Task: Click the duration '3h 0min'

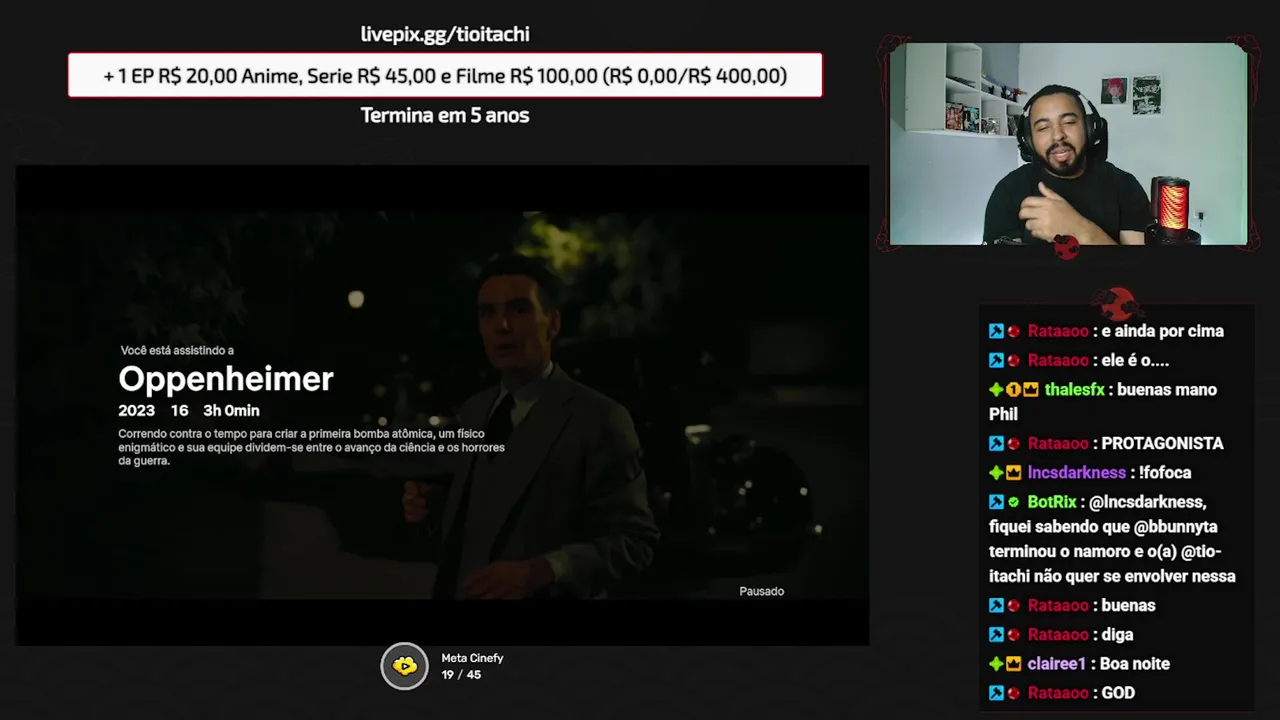Action: (x=231, y=410)
